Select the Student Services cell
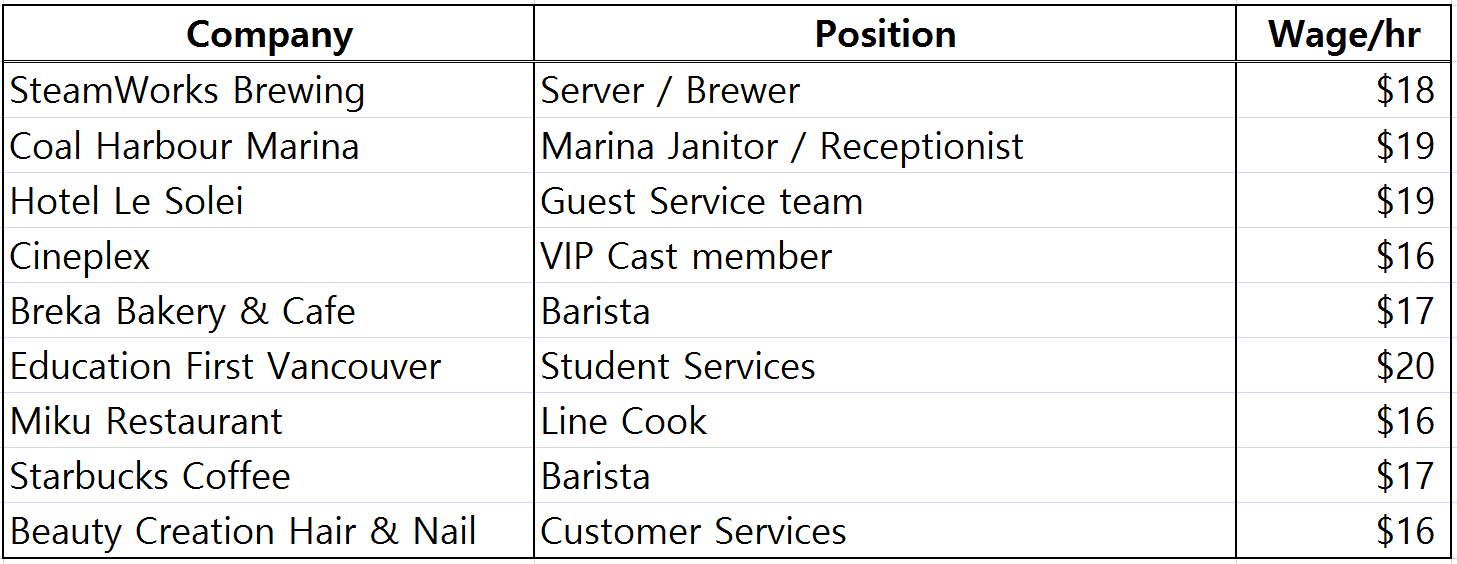Image resolution: width=1457 pixels, height=564 pixels. point(885,366)
